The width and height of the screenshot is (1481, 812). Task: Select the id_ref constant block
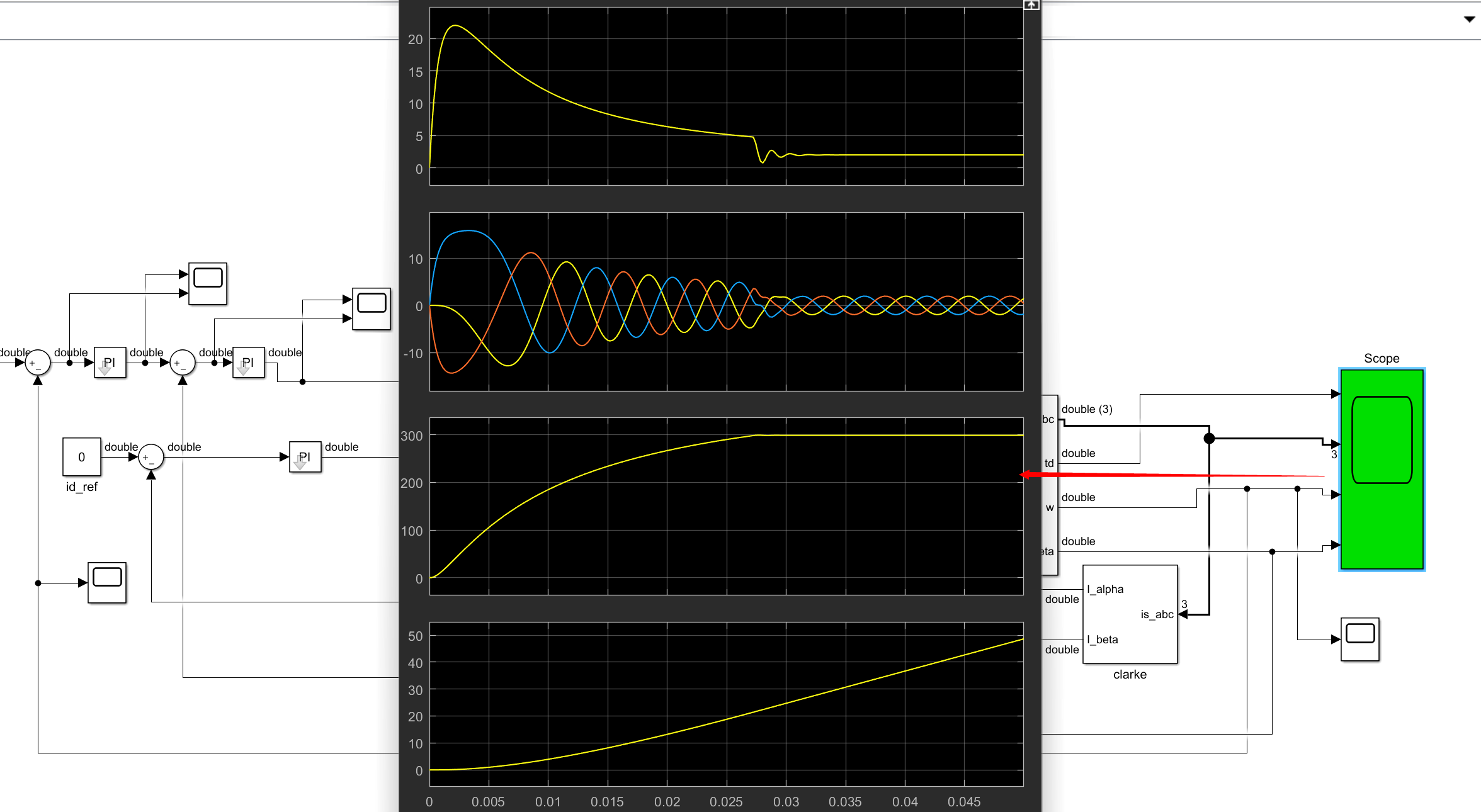pyautogui.click(x=81, y=457)
